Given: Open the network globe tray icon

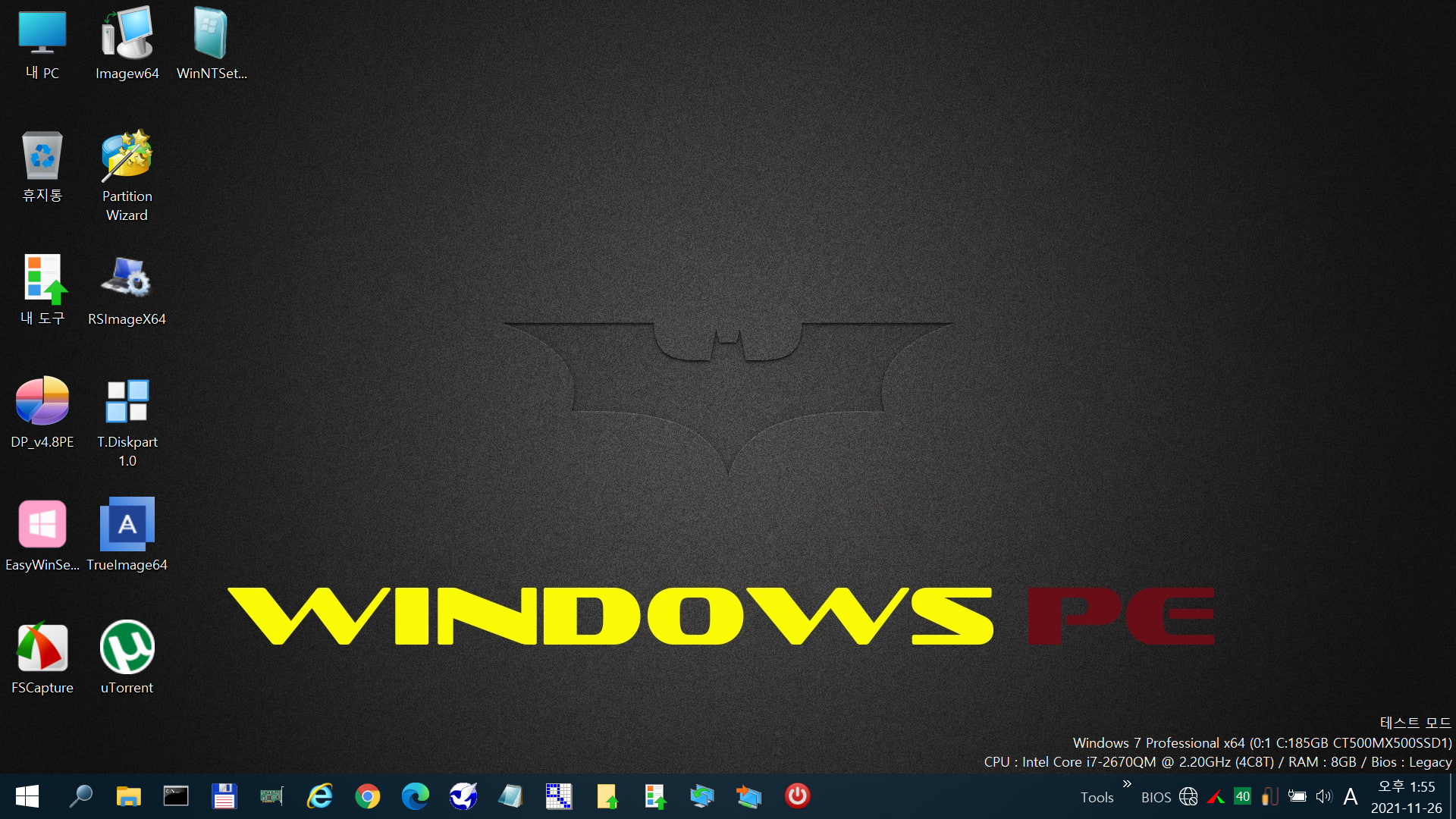Looking at the screenshot, I should click(x=1188, y=796).
